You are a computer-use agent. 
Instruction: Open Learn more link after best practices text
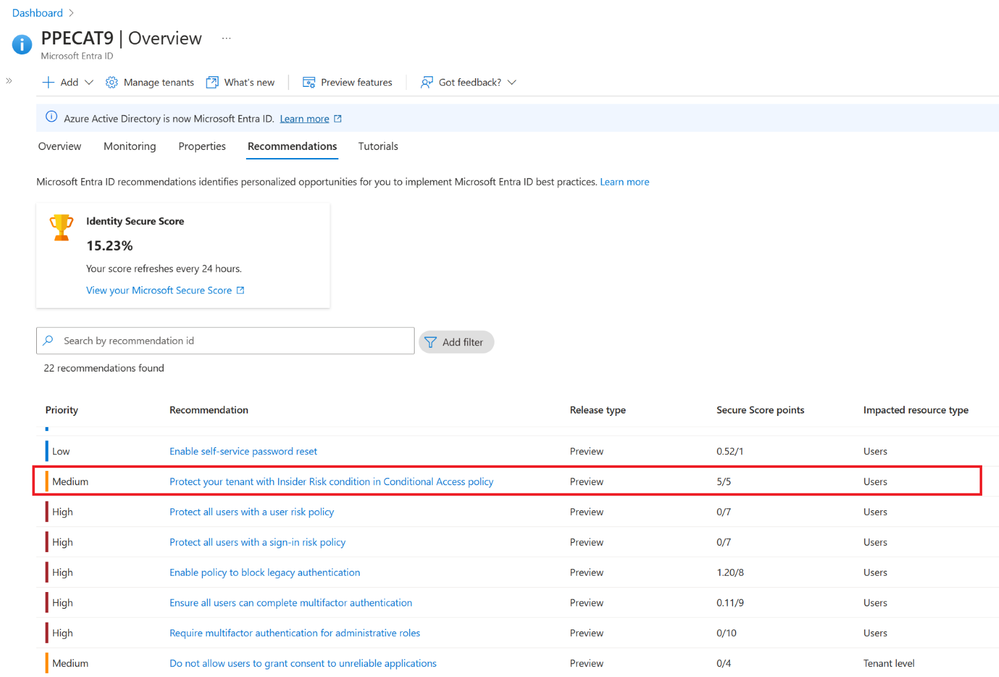click(x=624, y=182)
